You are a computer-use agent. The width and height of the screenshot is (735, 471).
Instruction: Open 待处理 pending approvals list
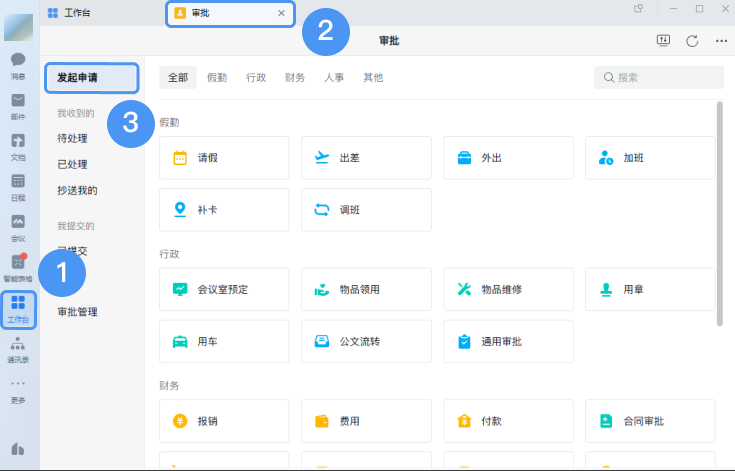73,138
